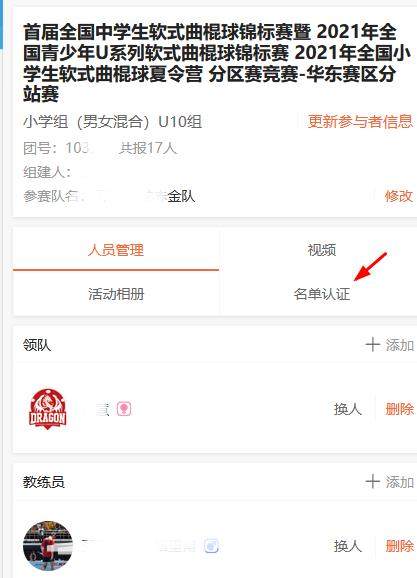Click 添加 in the 教练员 section
This screenshot has height=578, width=417.
click(x=400, y=482)
